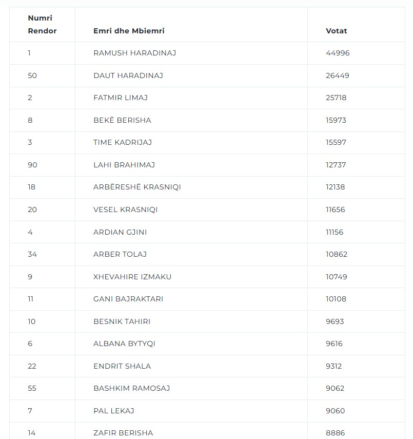The height and width of the screenshot is (439, 413).
Task: Click BESNIK TAHIRI in the table
Action: [x=122, y=321]
